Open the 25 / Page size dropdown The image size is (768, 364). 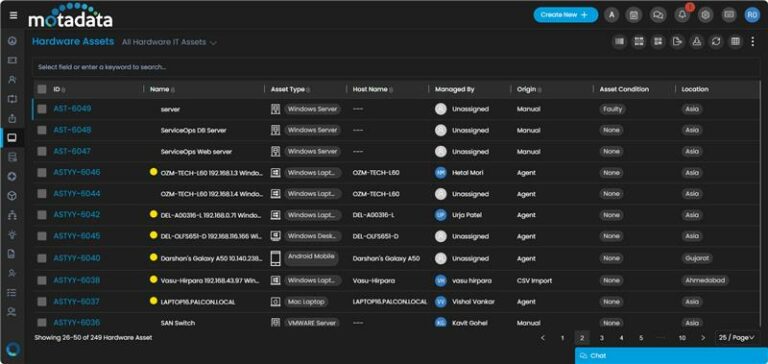[737, 338]
